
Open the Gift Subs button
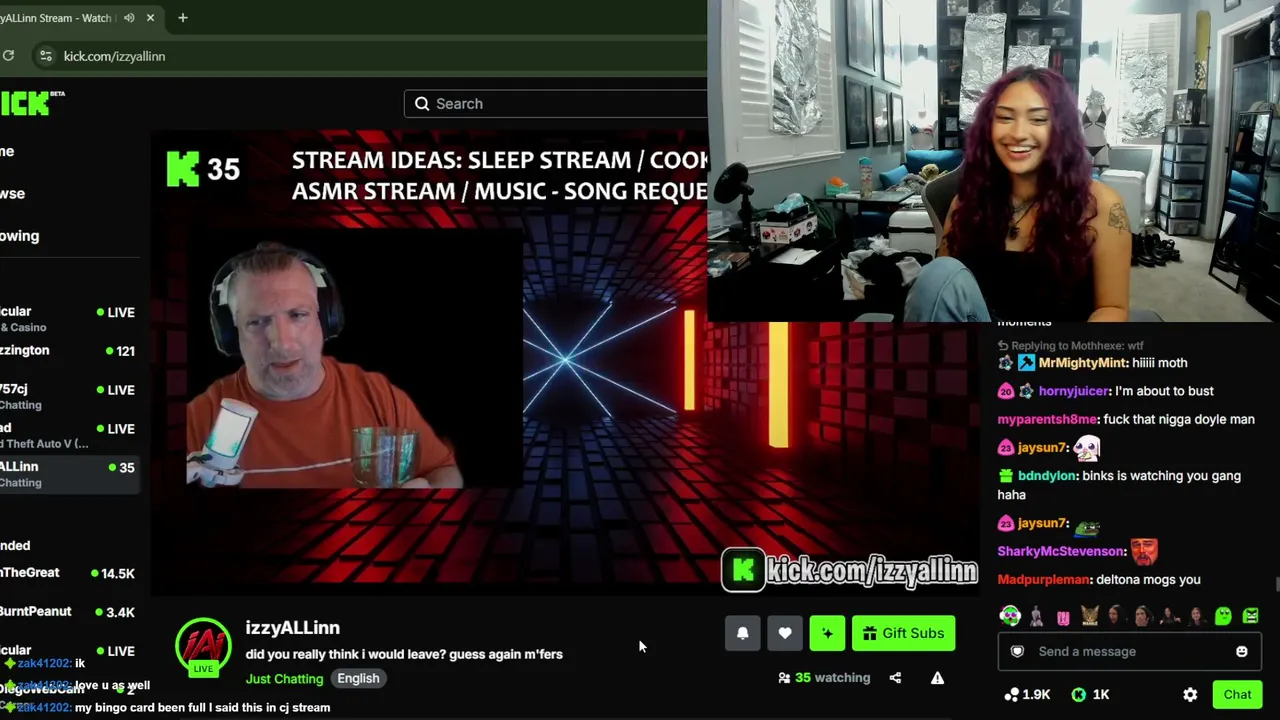[903, 633]
